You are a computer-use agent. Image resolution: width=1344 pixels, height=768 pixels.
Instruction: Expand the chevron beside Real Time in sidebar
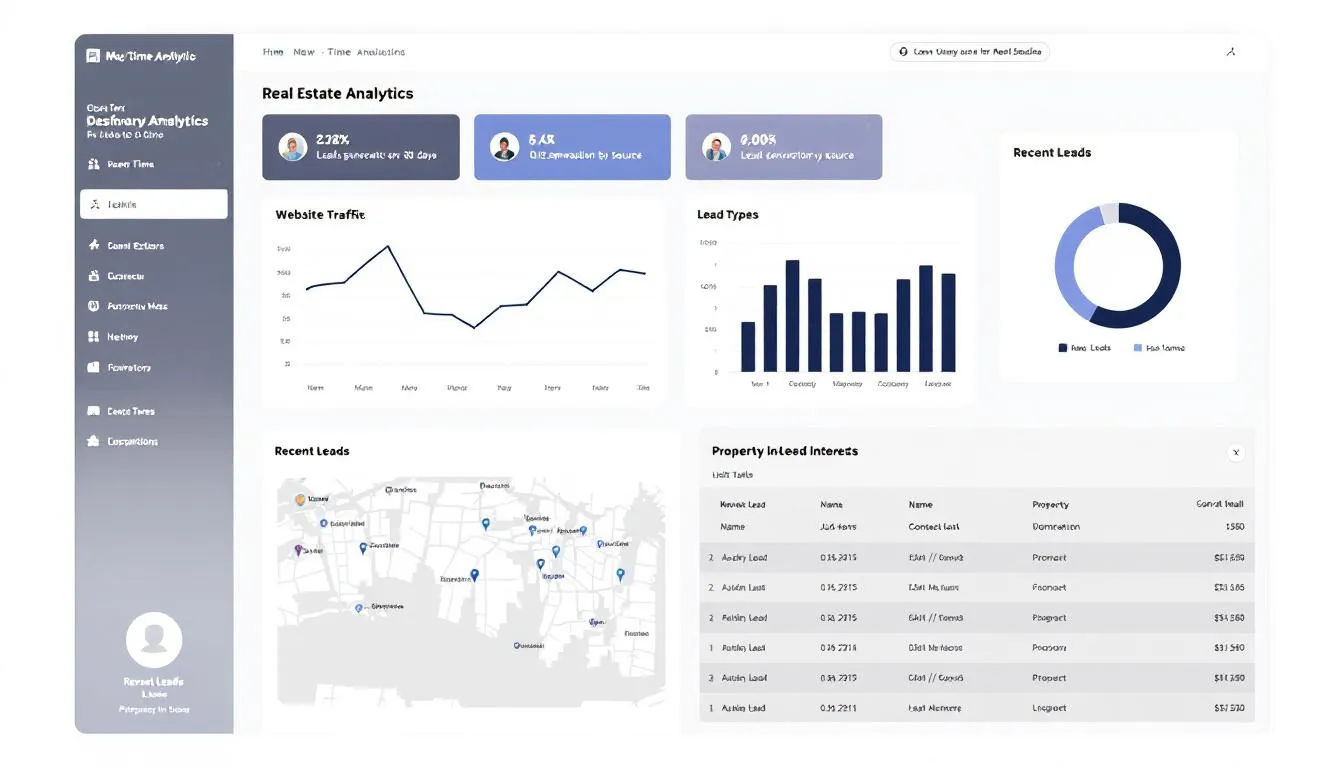[220, 163]
